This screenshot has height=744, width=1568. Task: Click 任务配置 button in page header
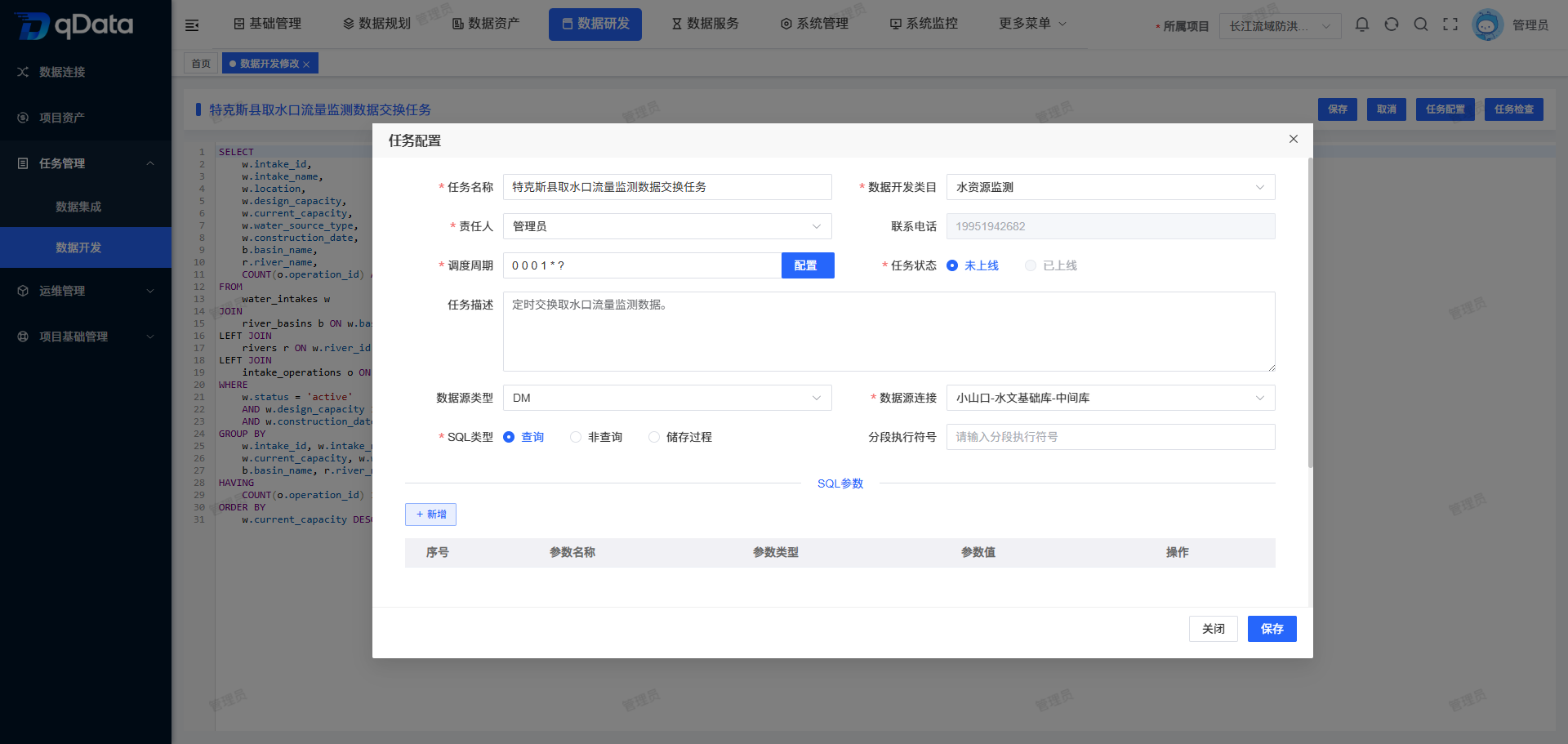tap(1445, 109)
